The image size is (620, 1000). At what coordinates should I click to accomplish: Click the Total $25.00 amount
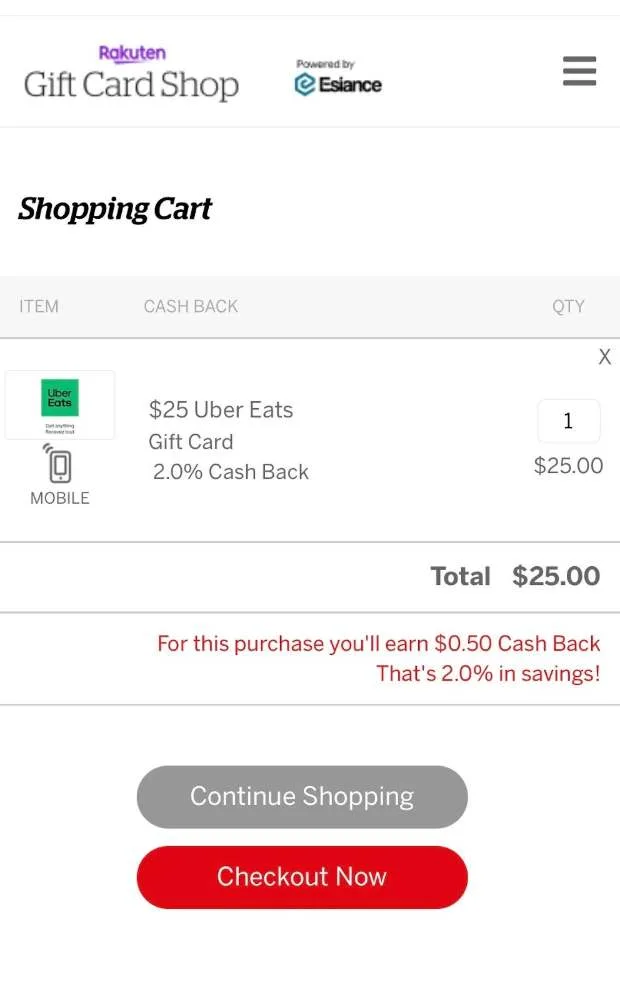click(x=555, y=576)
